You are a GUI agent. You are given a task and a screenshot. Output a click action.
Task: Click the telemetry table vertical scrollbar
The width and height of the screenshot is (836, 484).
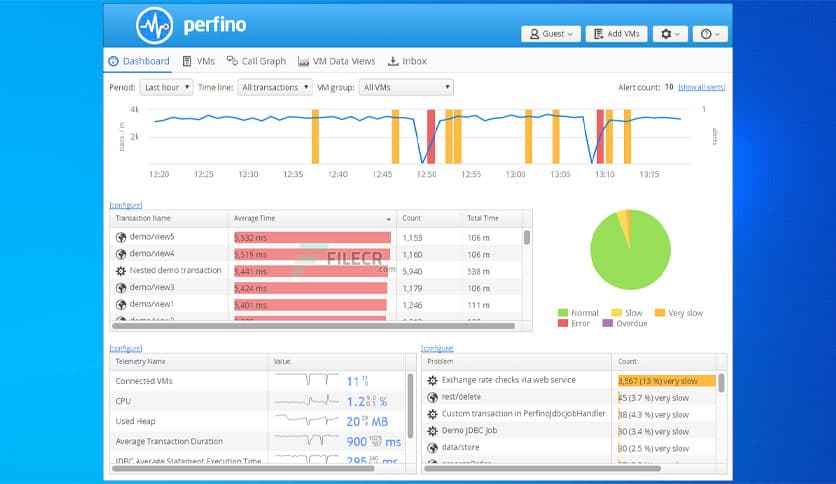[411, 405]
